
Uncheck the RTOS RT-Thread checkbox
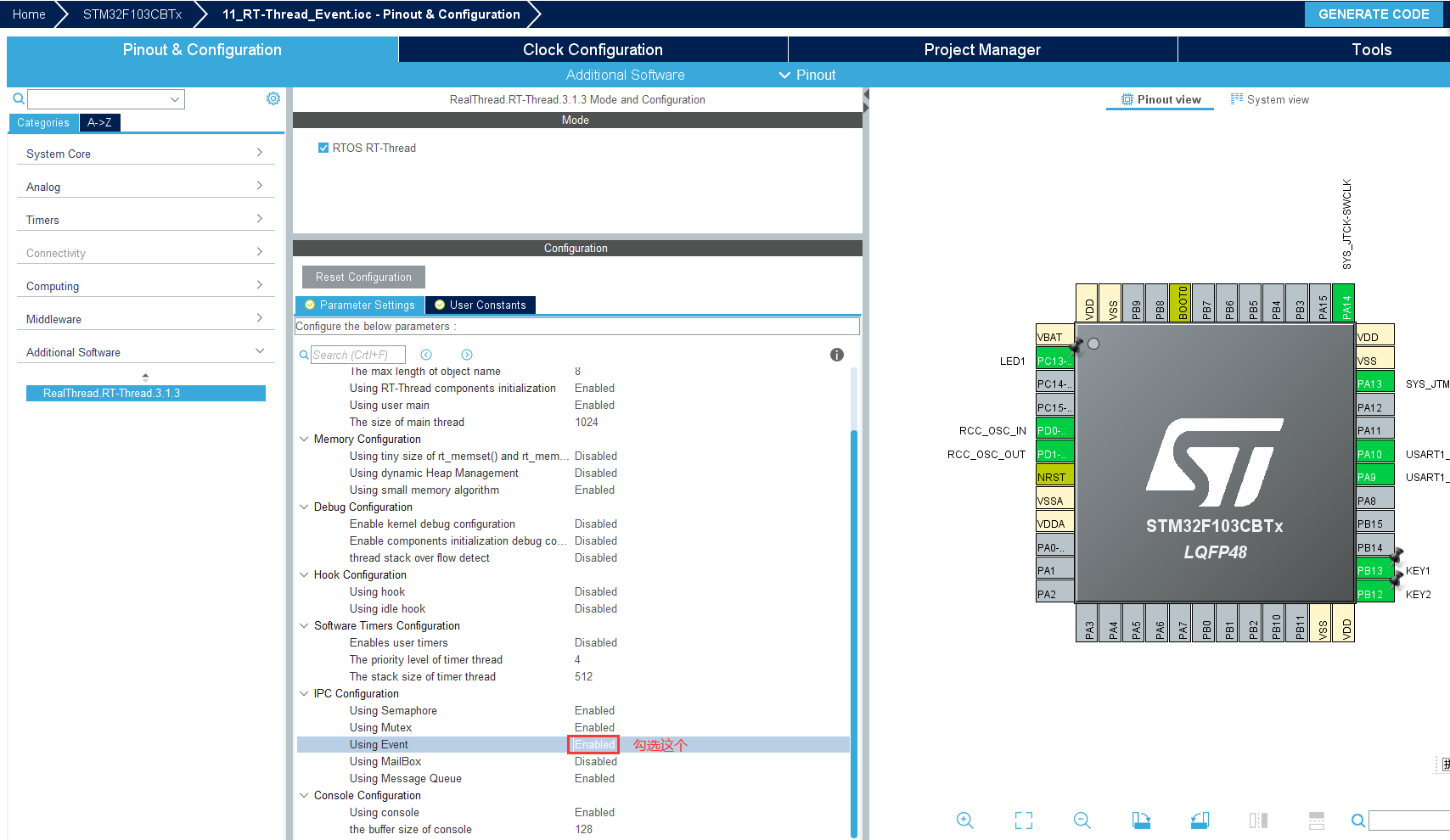(x=323, y=148)
